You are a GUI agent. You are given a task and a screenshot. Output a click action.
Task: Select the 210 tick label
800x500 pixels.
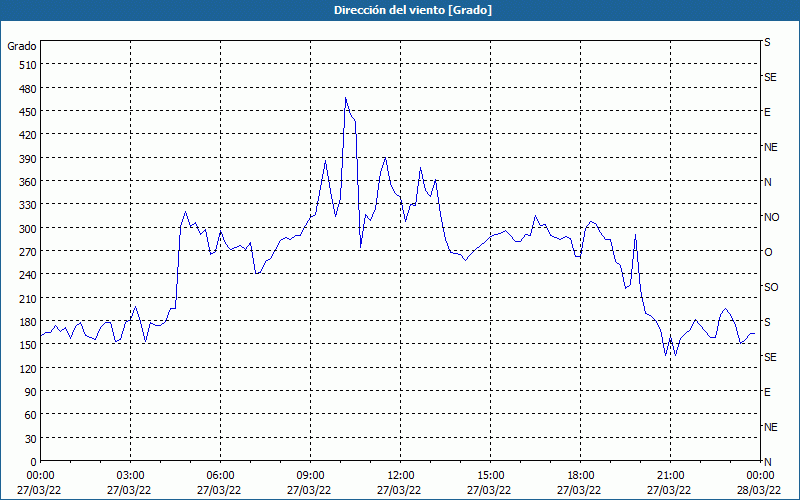tap(28, 299)
